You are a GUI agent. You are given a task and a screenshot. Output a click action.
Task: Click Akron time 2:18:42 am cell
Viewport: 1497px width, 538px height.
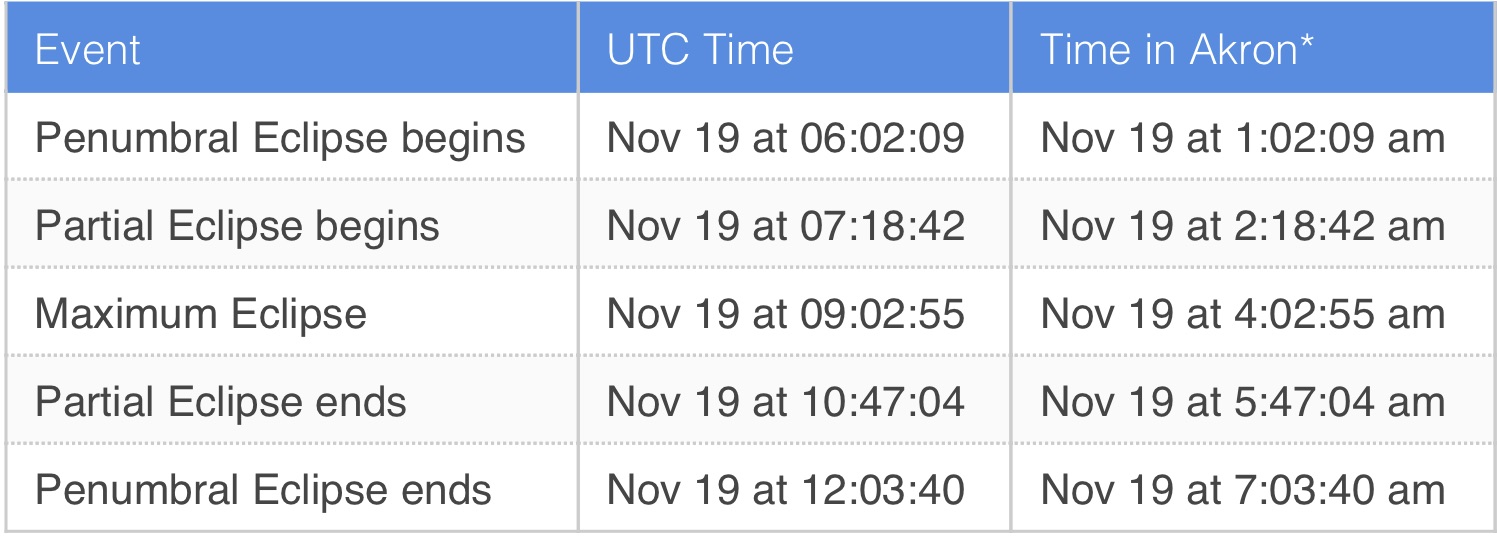point(1242,226)
